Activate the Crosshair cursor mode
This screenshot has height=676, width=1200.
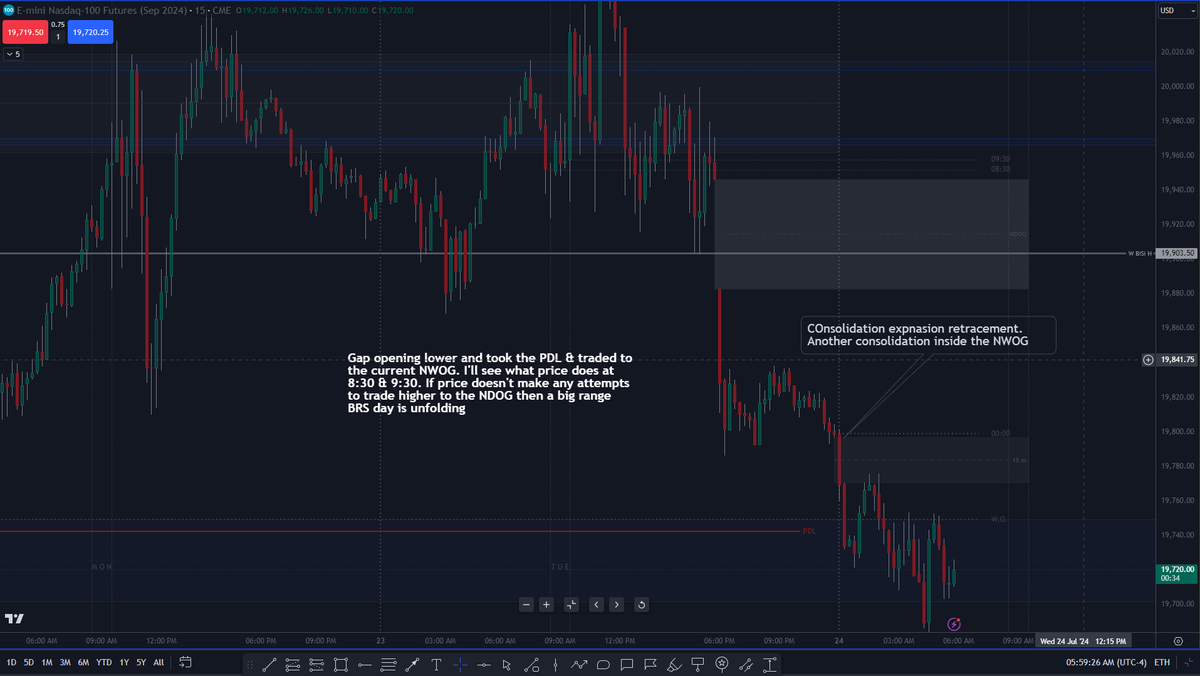pos(460,664)
